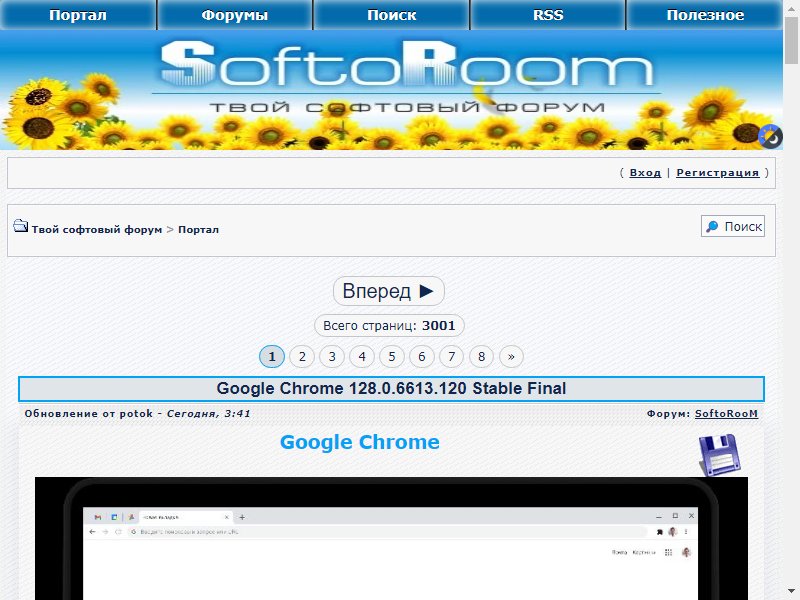Toggle the dark mode moon icon
The height and width of the screenshot is (600, 800).
(770, 137)
